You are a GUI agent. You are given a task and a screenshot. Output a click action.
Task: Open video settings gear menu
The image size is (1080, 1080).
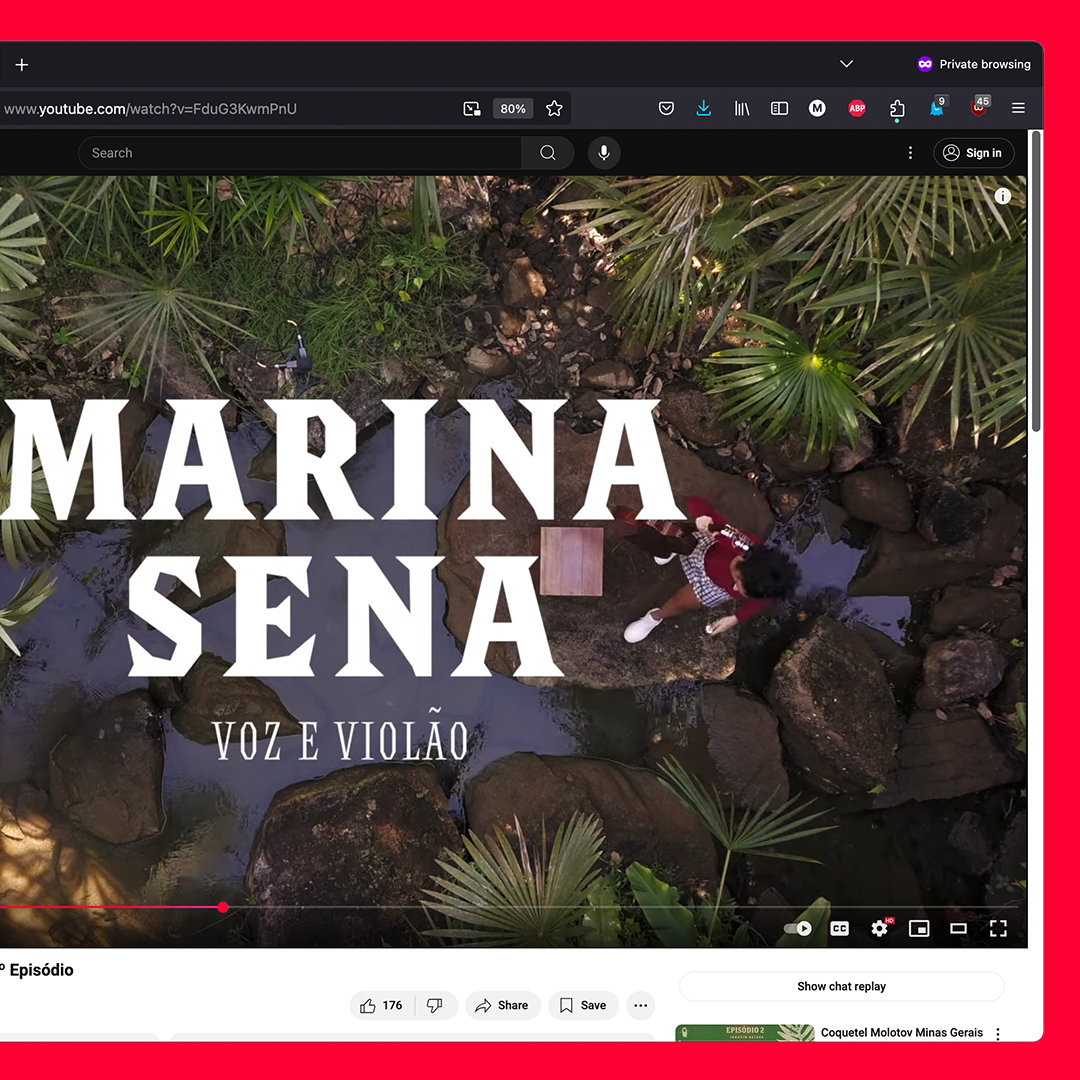coord(880,929)
